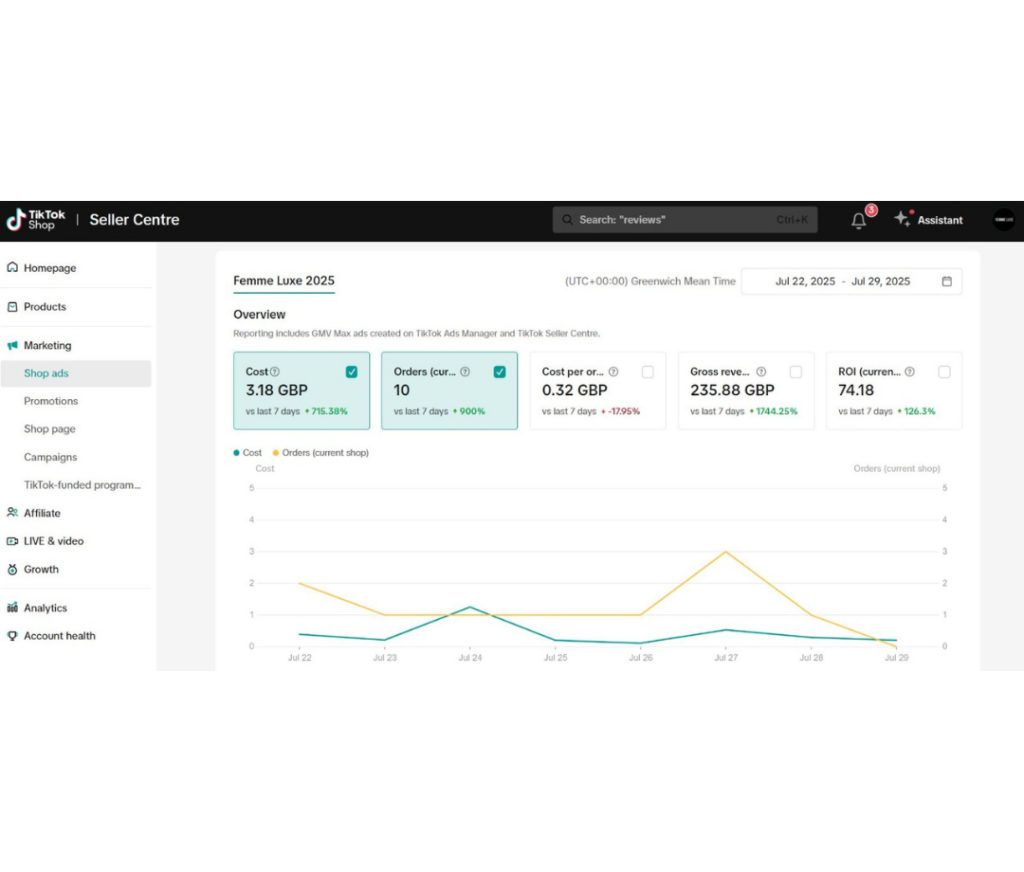Click the Orders help question icon
The image size is (1024, 872).
click(x=465, y=372)
